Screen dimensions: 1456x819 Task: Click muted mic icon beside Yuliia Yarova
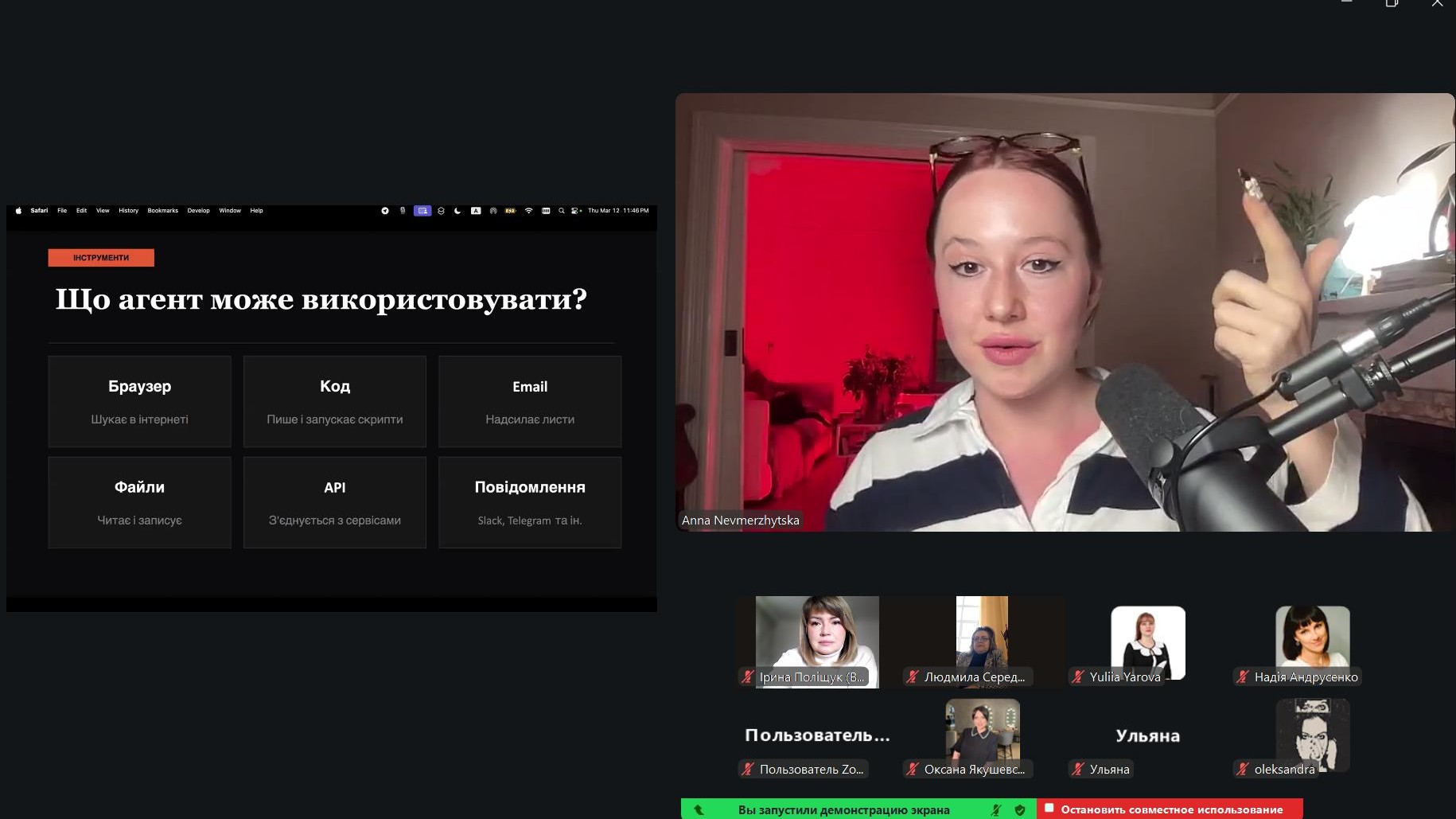(1078, 677)
